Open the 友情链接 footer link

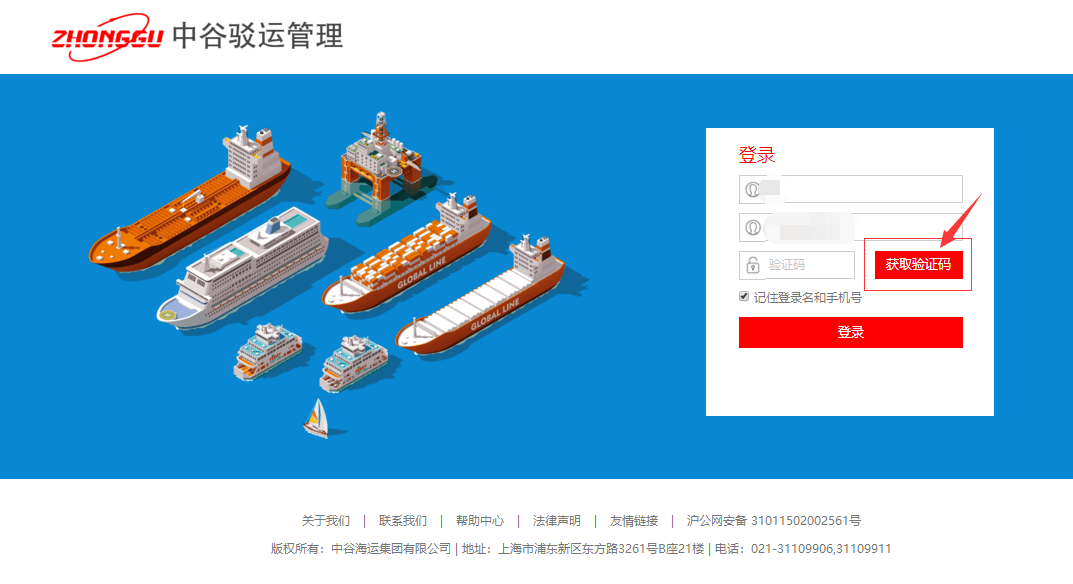(634, 521)
